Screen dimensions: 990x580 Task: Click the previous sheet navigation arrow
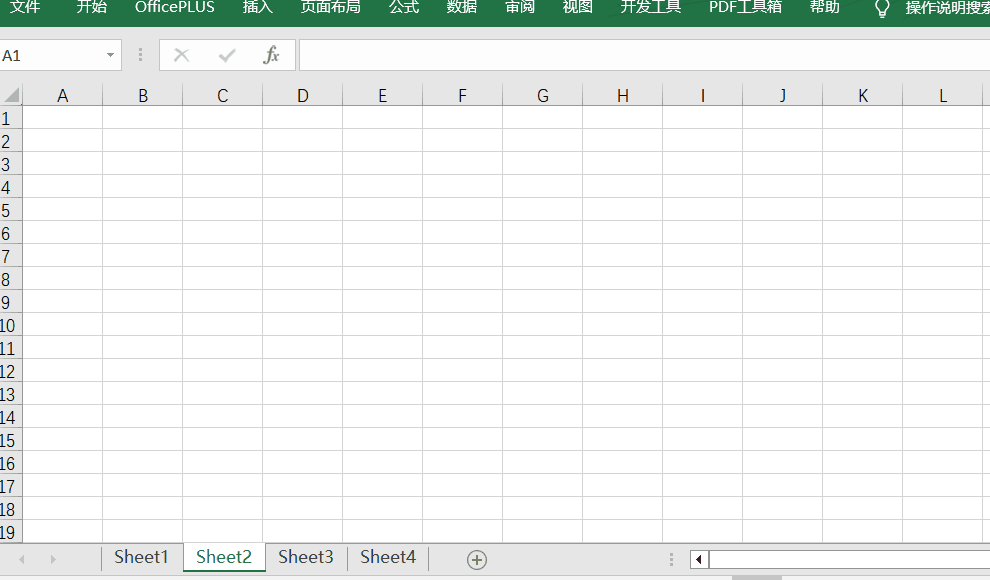(x=22, y=559)
